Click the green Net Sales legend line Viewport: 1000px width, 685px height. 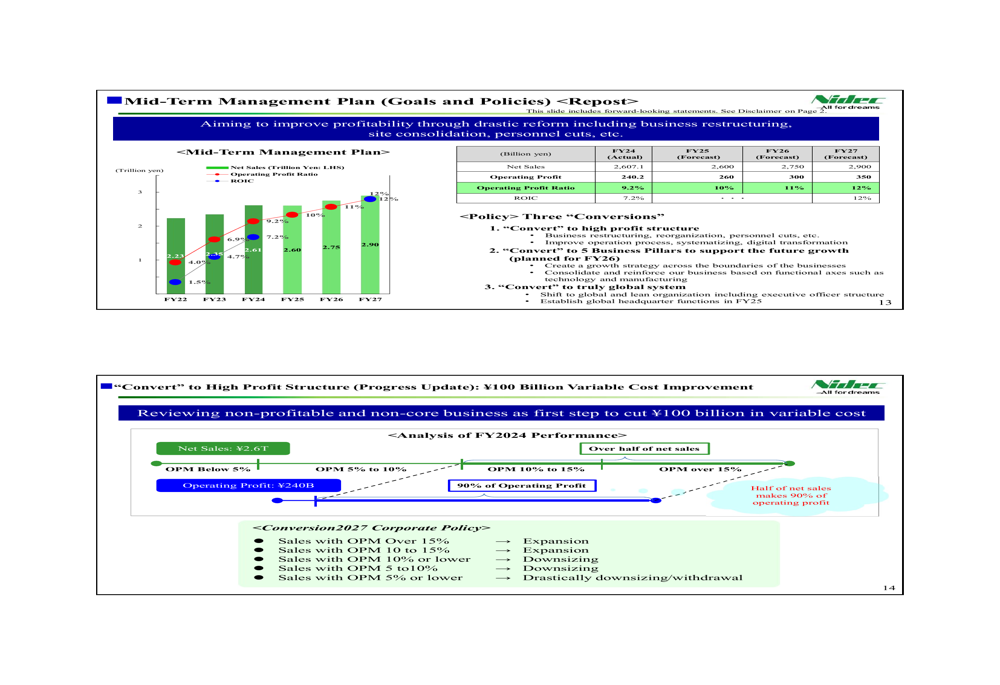click(215, 167)
